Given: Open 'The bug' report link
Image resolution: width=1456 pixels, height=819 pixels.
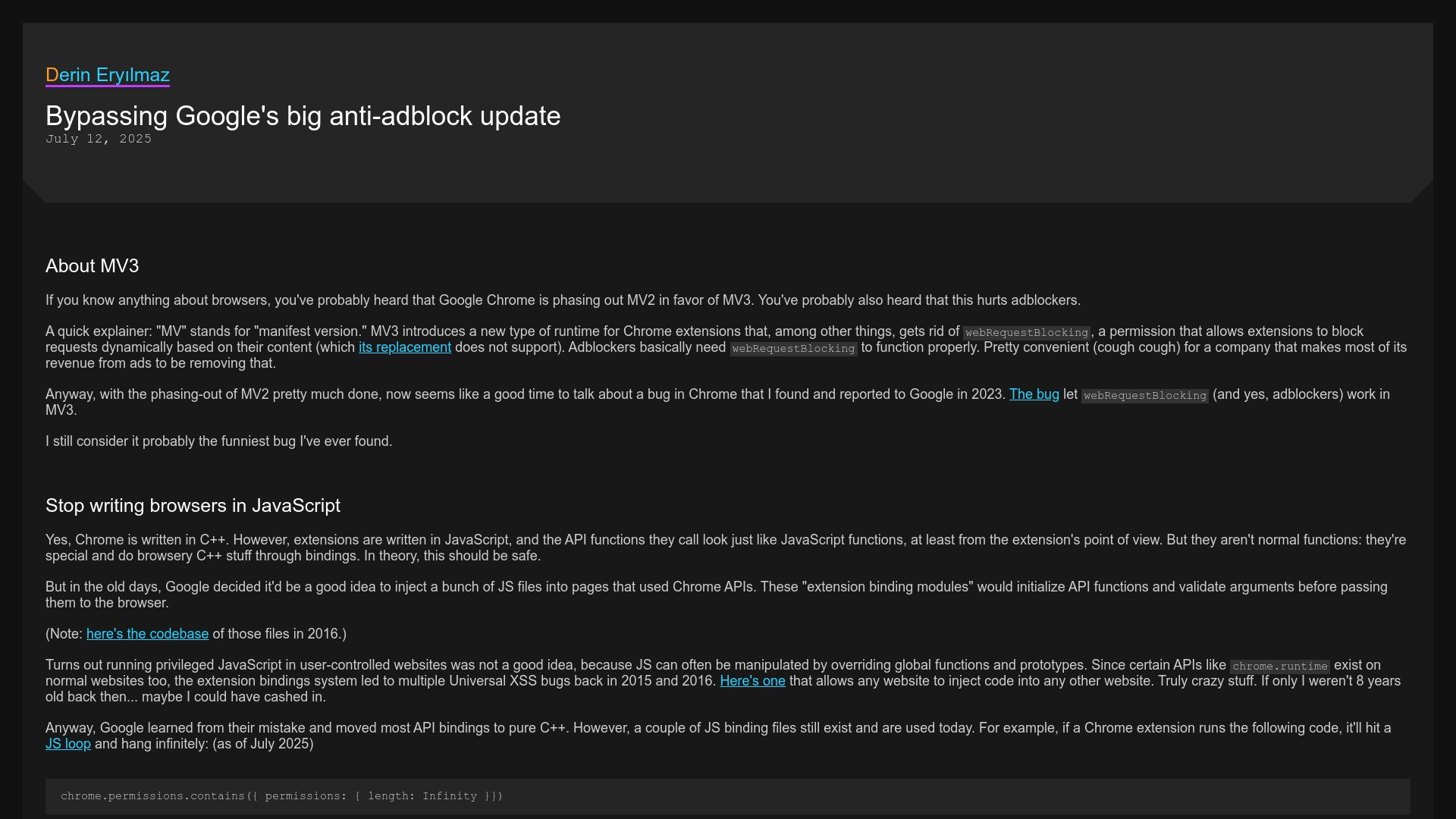Looking at the screenshot, I should click(x=1034, y=394).
